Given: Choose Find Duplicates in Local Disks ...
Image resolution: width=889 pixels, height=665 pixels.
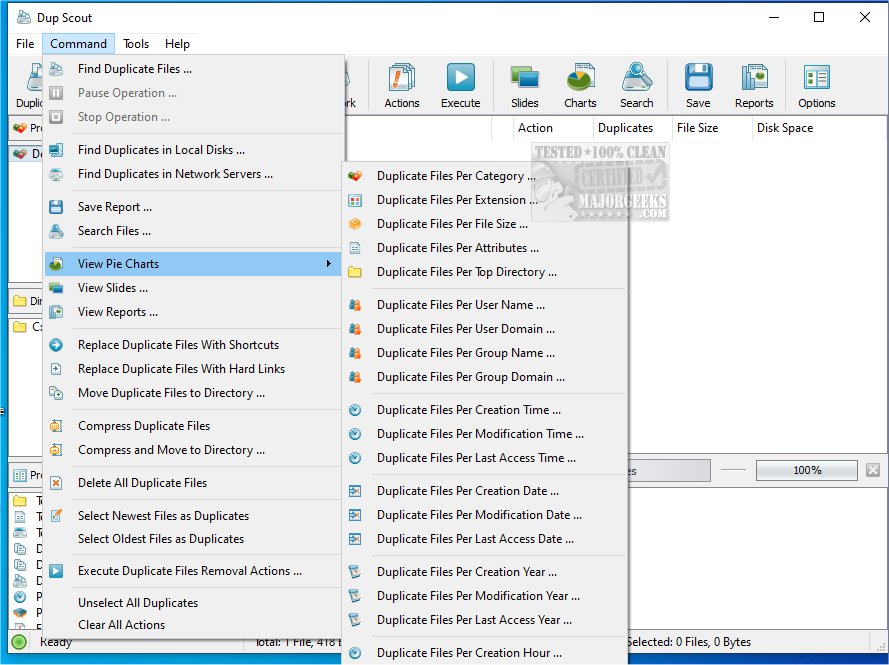Looking at the screenshot, I should (x=194, y=150).
